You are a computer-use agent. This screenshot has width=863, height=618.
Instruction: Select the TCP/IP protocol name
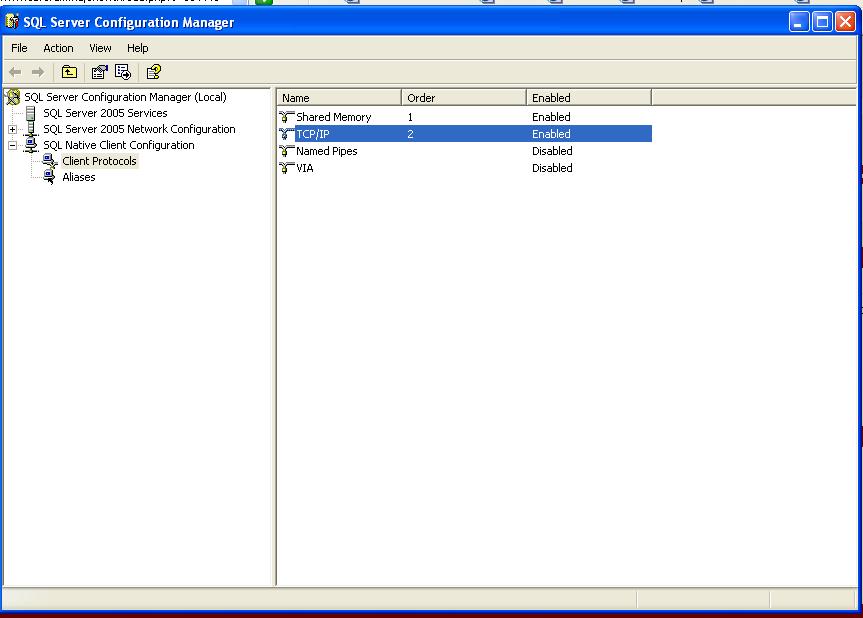tap(313, 134)
